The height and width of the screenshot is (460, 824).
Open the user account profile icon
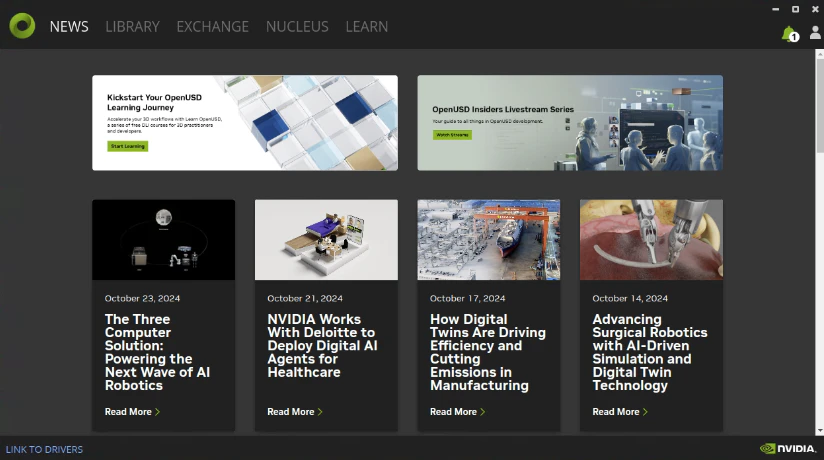point(815,33)
